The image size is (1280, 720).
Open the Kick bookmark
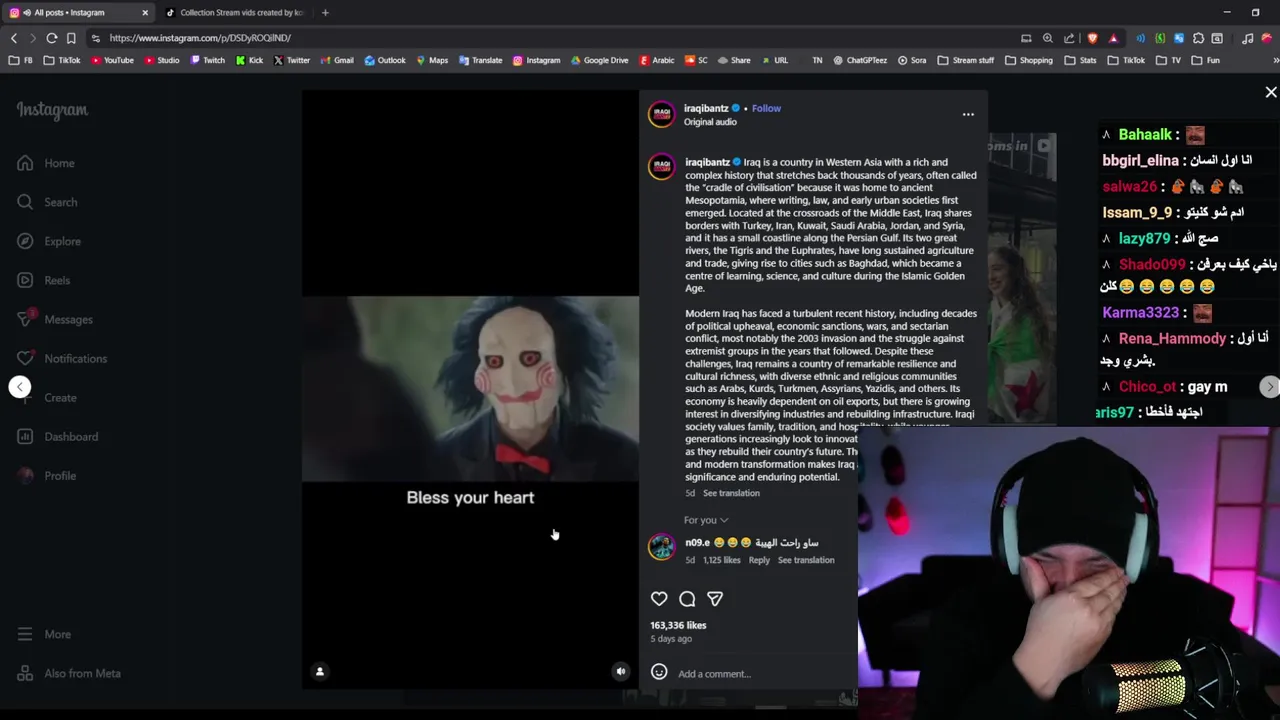[x=250, y=60]
